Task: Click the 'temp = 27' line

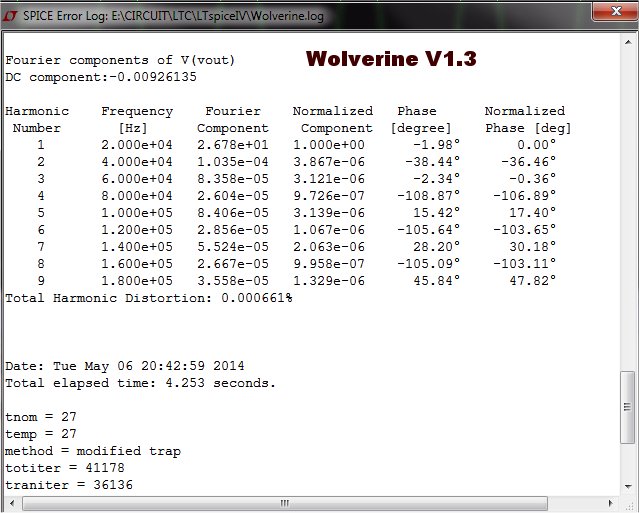Action: (x=41, y=434)
